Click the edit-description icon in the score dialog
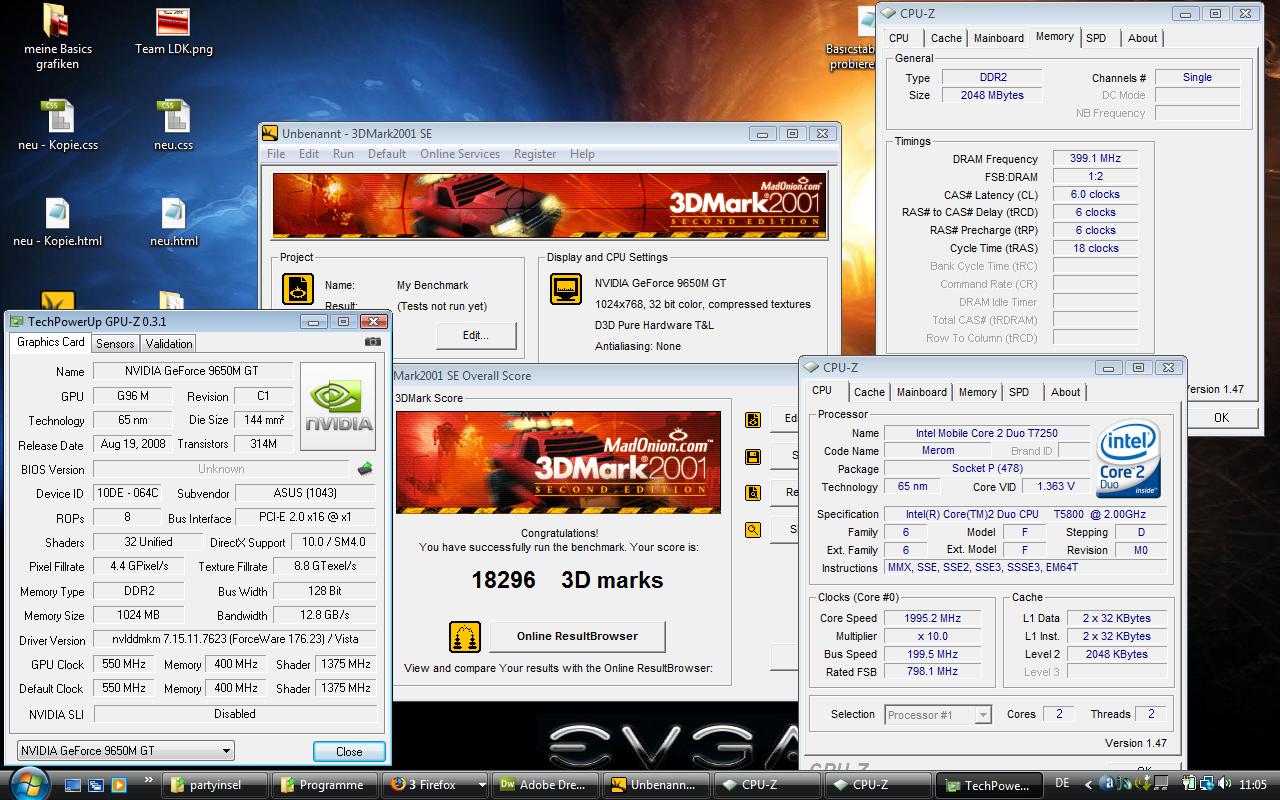 753,420
